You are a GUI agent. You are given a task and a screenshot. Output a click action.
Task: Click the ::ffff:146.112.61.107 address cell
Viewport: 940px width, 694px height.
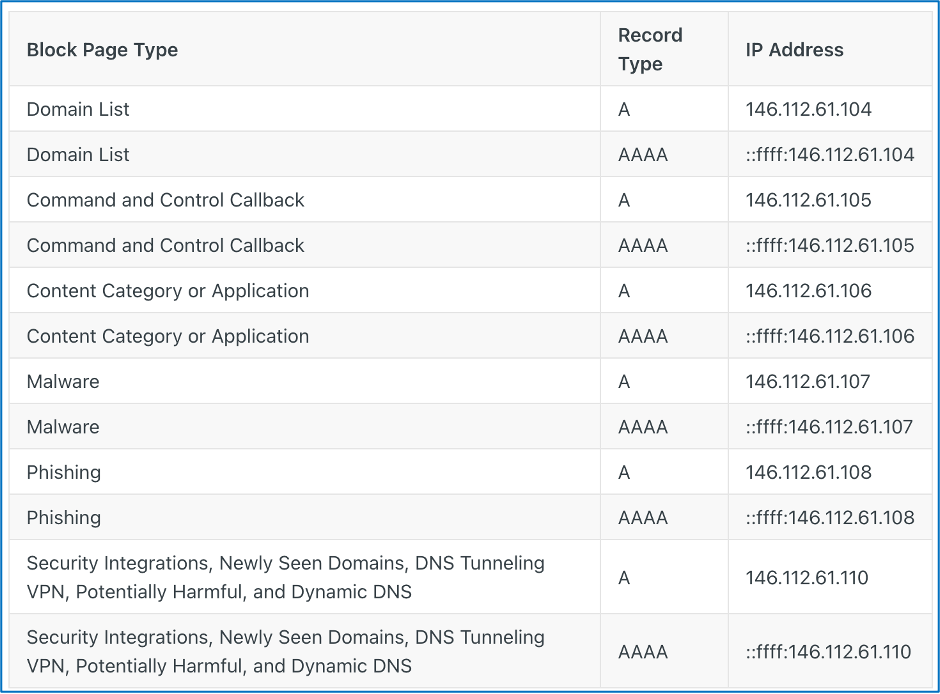[829, 427]
